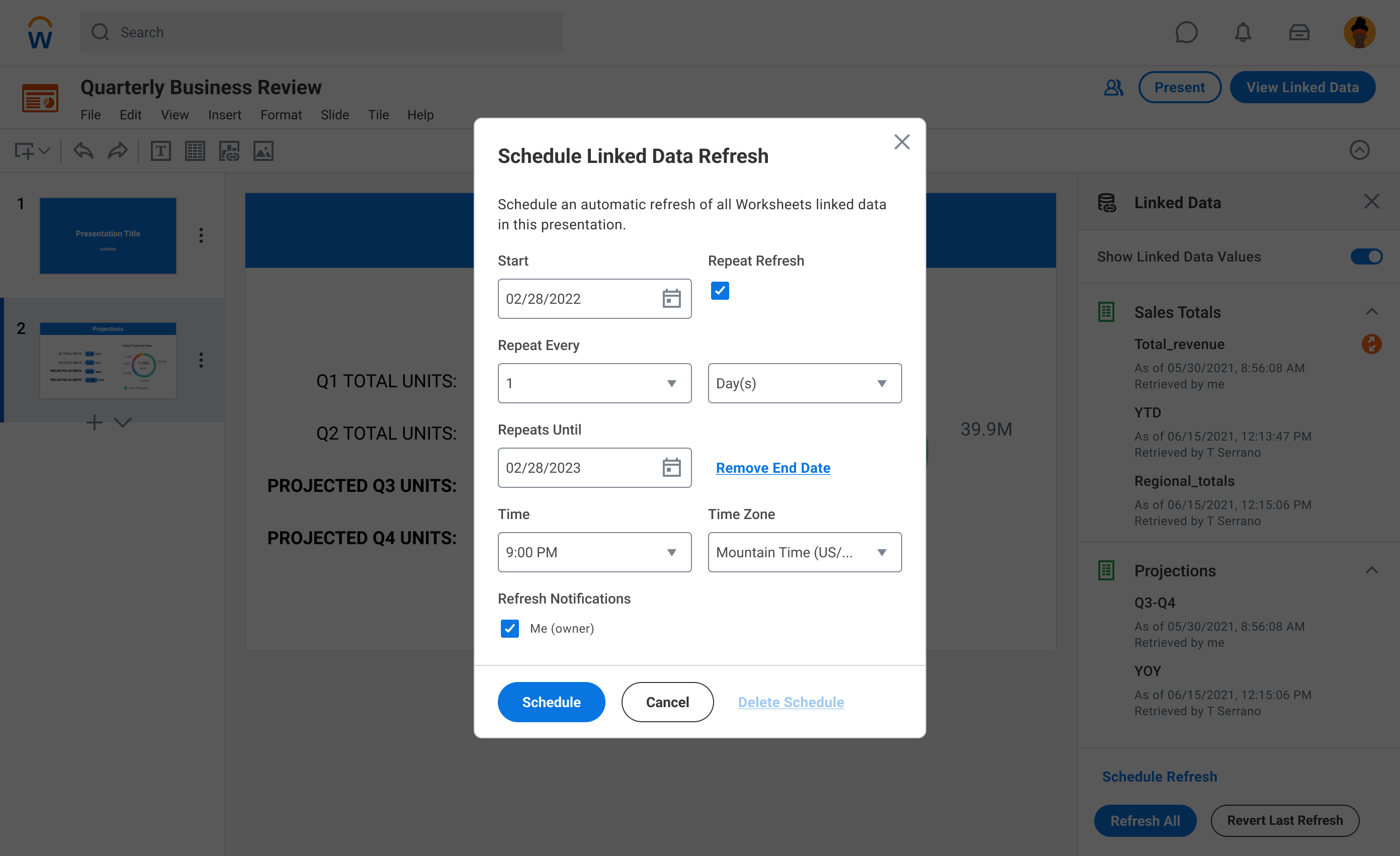Open the inbox tray icon
Screen dimensions: 1400x856
pyautogui.click(x=1299, y=32)
